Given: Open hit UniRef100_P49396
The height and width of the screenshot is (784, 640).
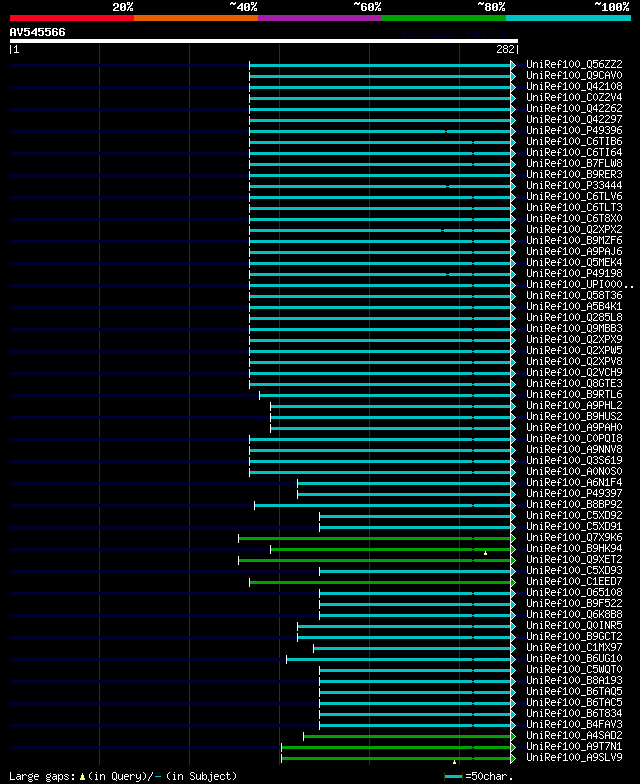Looking at the screenshot, I should [x=574, y=130].
